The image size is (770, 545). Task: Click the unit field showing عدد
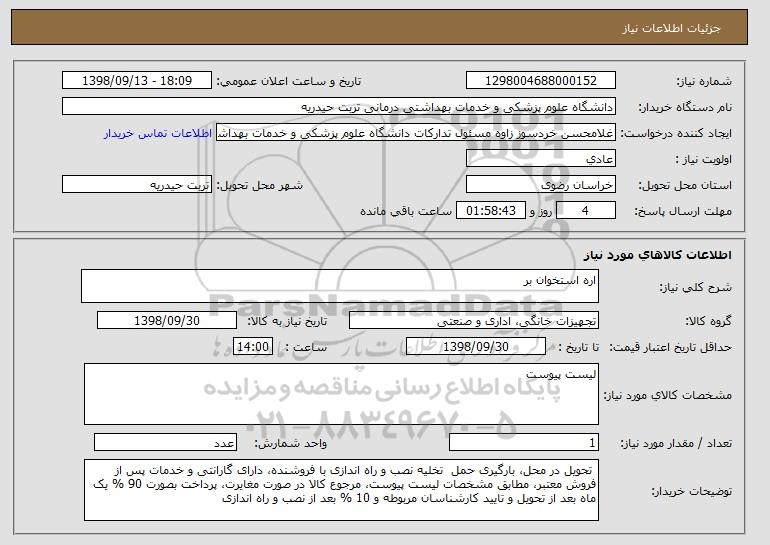[165, 442]
